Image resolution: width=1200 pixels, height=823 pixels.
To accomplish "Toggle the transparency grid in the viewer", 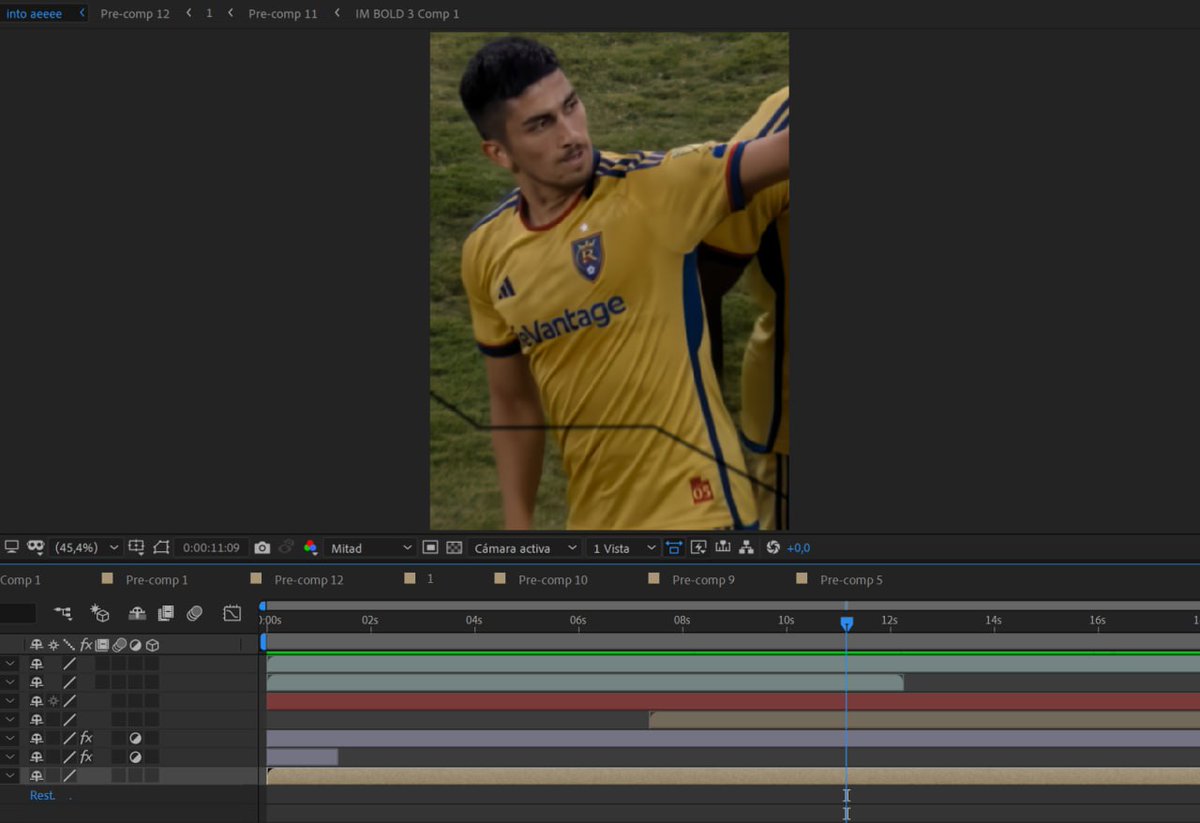I will pyautogui.click(x=454, y=548).
